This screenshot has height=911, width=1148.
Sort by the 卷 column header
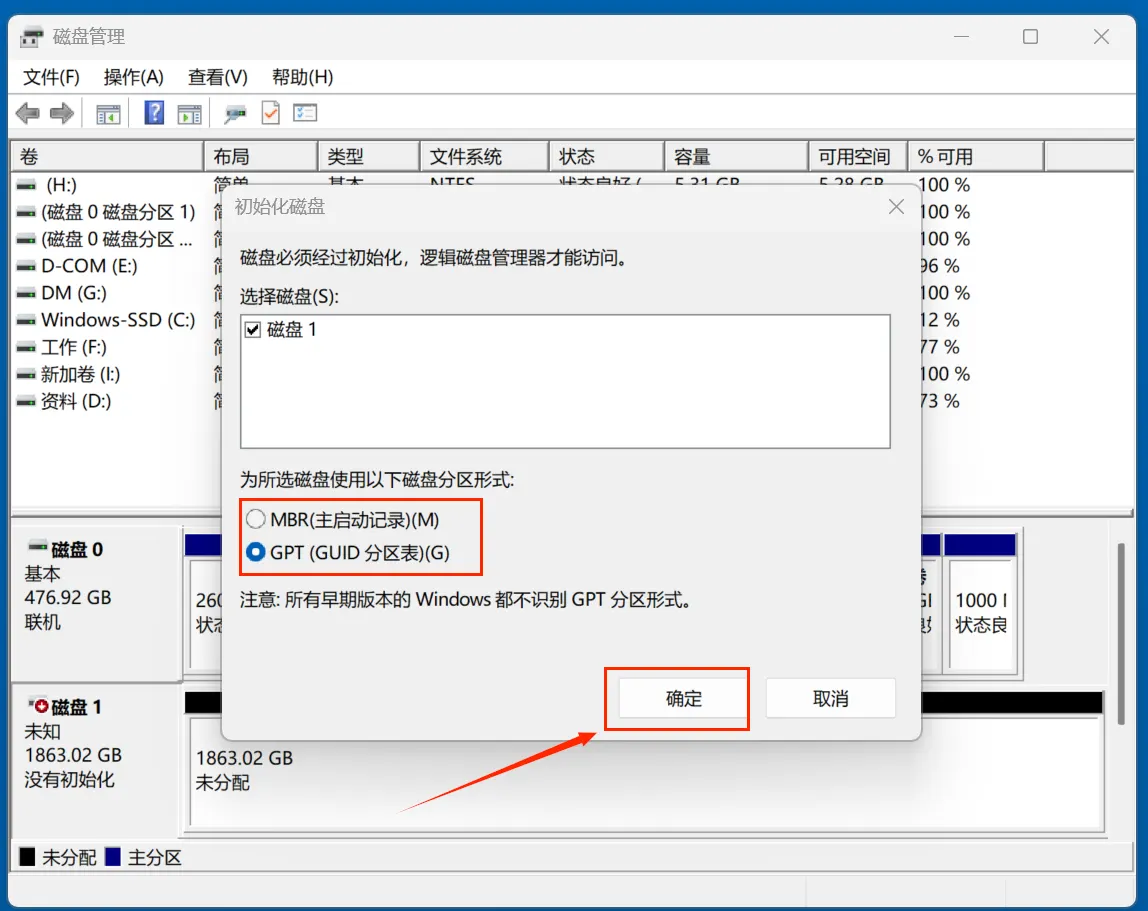pyautogui.click(x=108, y=157)
